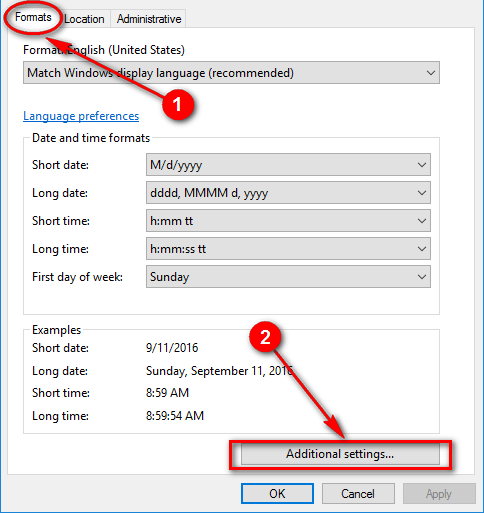Image resolution: width=484 pixels, height=513 pixels.
Task: Switch to the Formats tab
Action: pyautogui.click(x=33, y=18)
